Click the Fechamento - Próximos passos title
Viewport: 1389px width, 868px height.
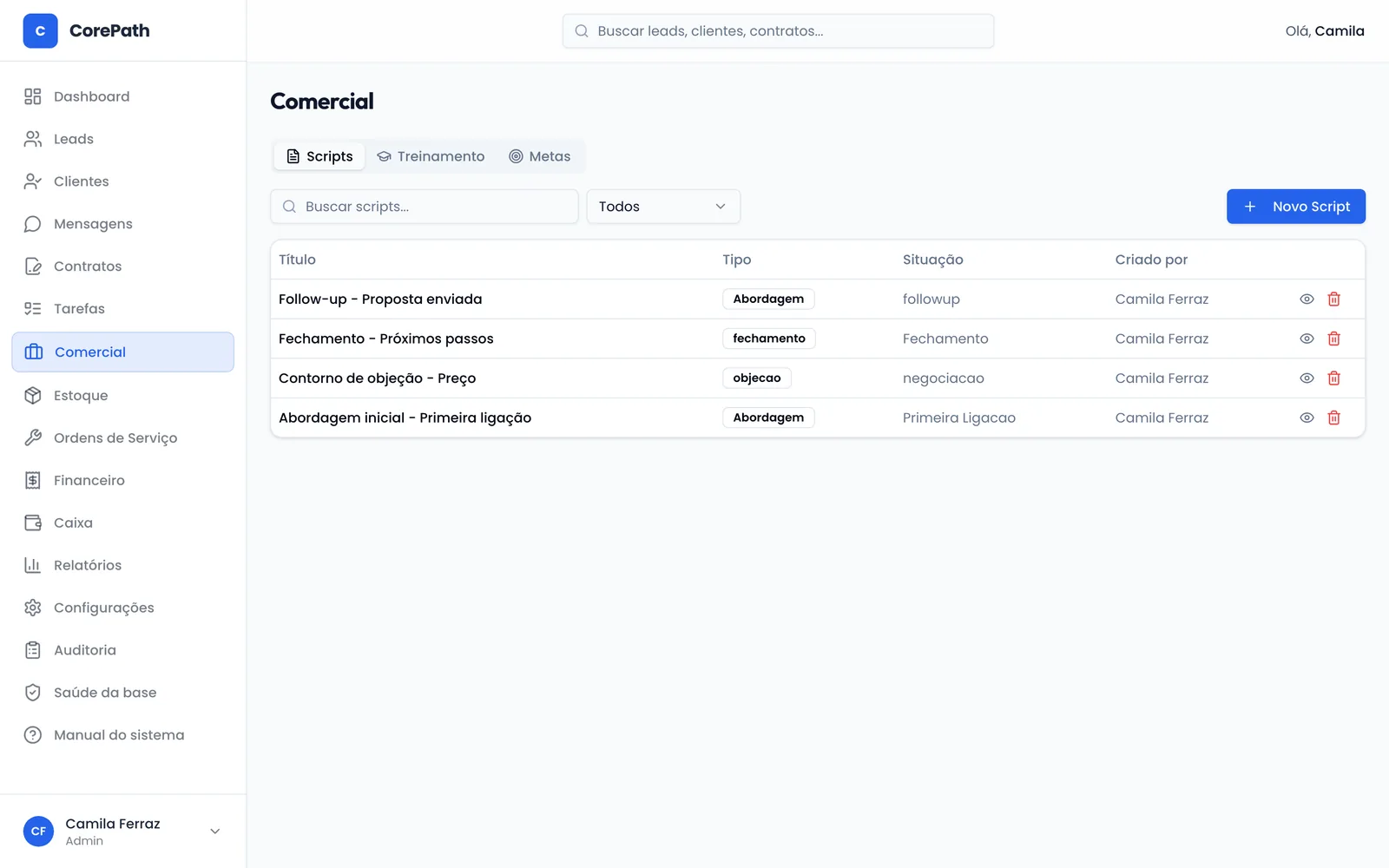point(386,339)
